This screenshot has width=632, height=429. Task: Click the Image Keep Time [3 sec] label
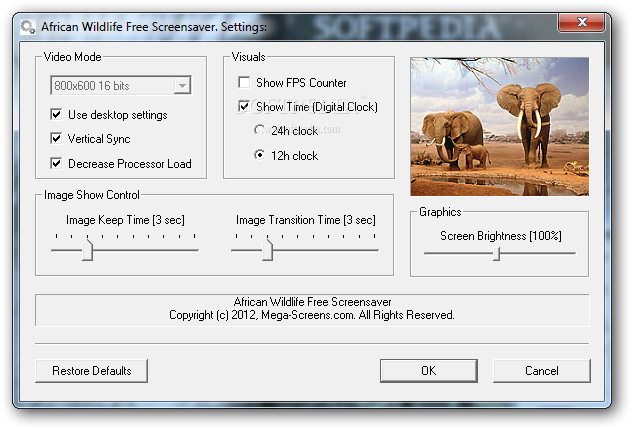125,220
